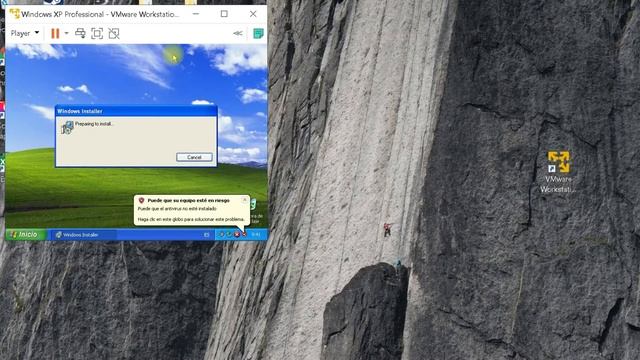Open the Player menu dropdown

[24, 33]
